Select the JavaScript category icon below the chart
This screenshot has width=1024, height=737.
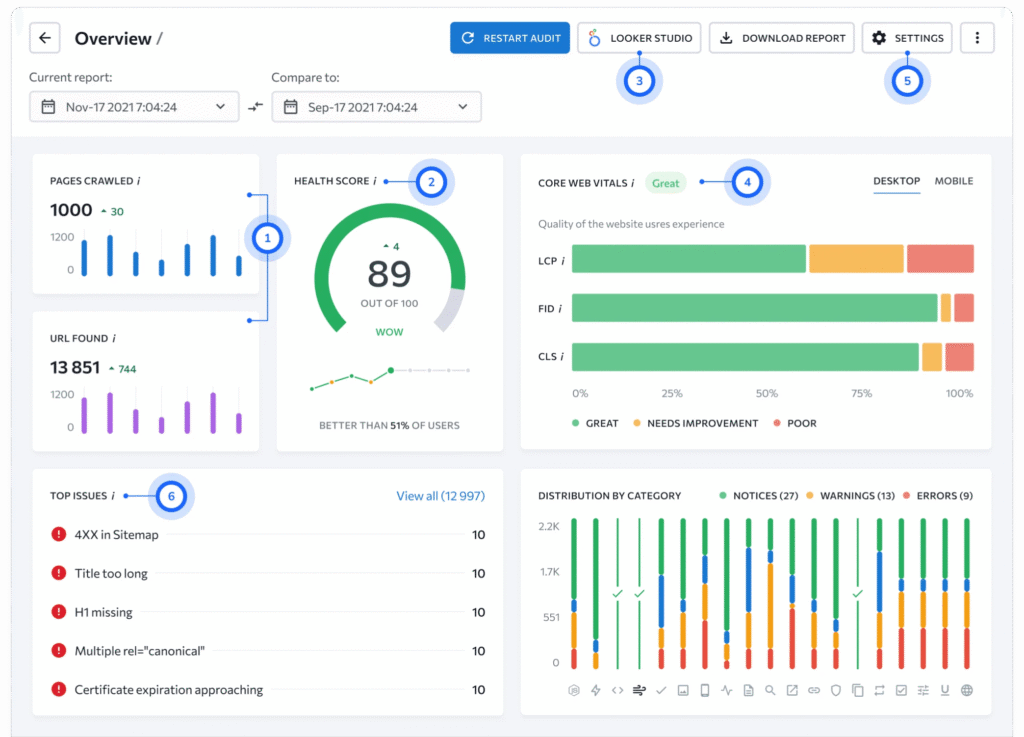pyautogui.click(x=575, y=690)
